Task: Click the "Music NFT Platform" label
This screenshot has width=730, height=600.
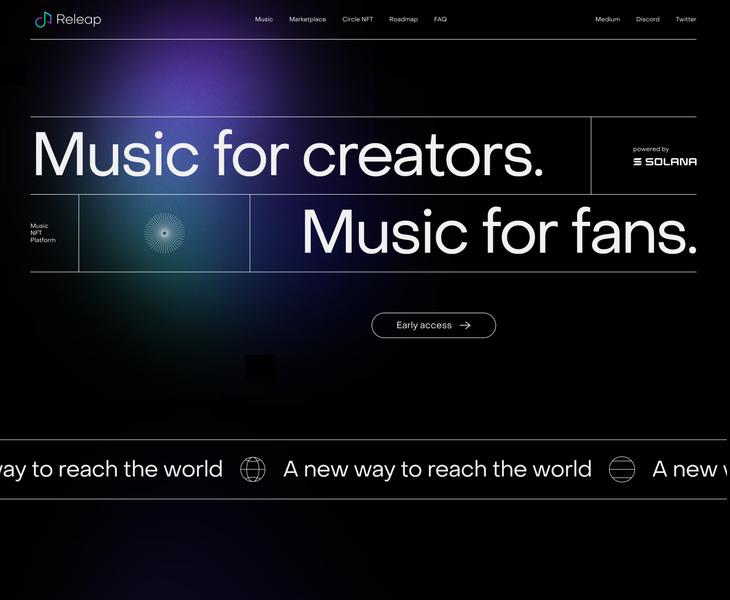Action: [43, 233]
